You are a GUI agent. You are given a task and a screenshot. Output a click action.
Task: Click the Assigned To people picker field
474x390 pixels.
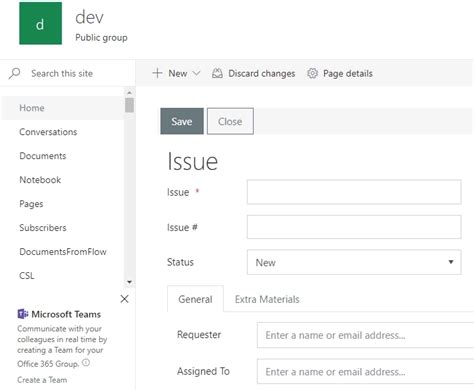click(365, 371)
